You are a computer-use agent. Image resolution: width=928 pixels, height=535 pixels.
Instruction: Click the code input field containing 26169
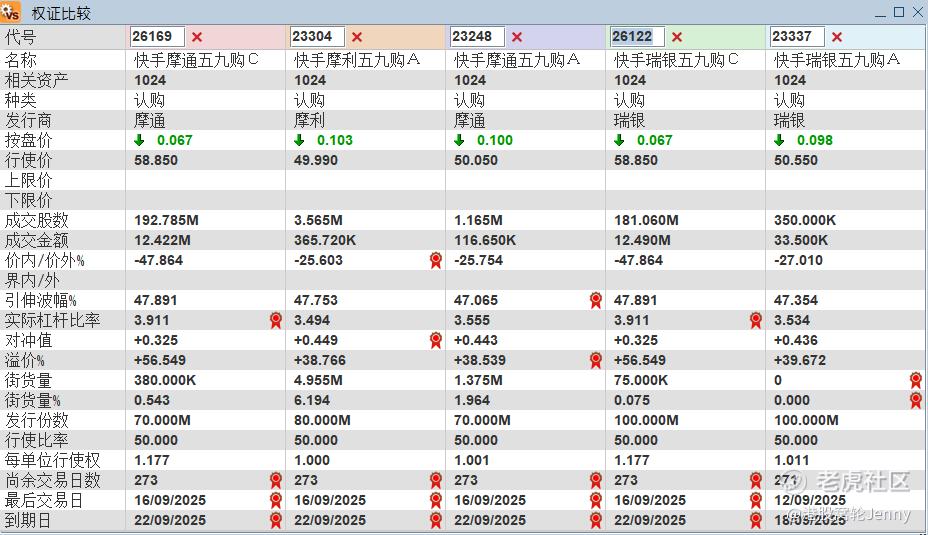(157, 37)
